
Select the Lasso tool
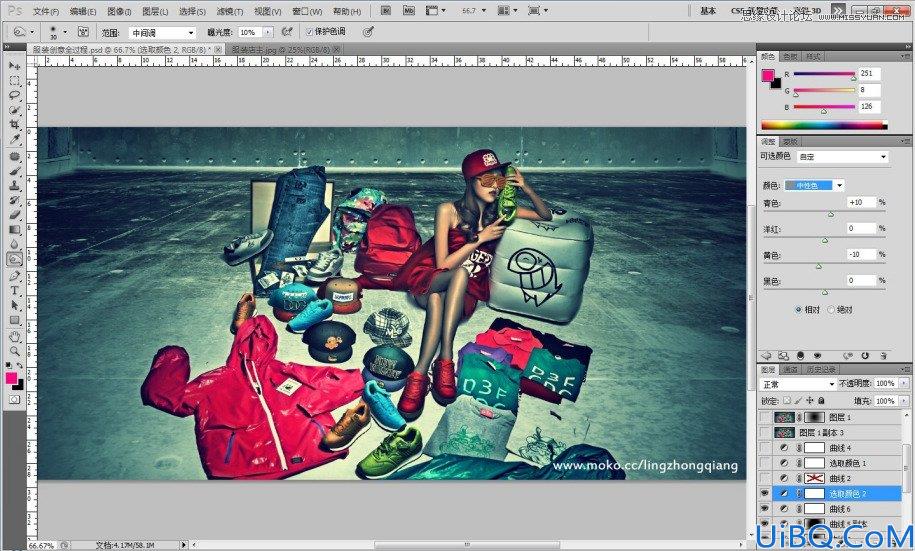15,95
